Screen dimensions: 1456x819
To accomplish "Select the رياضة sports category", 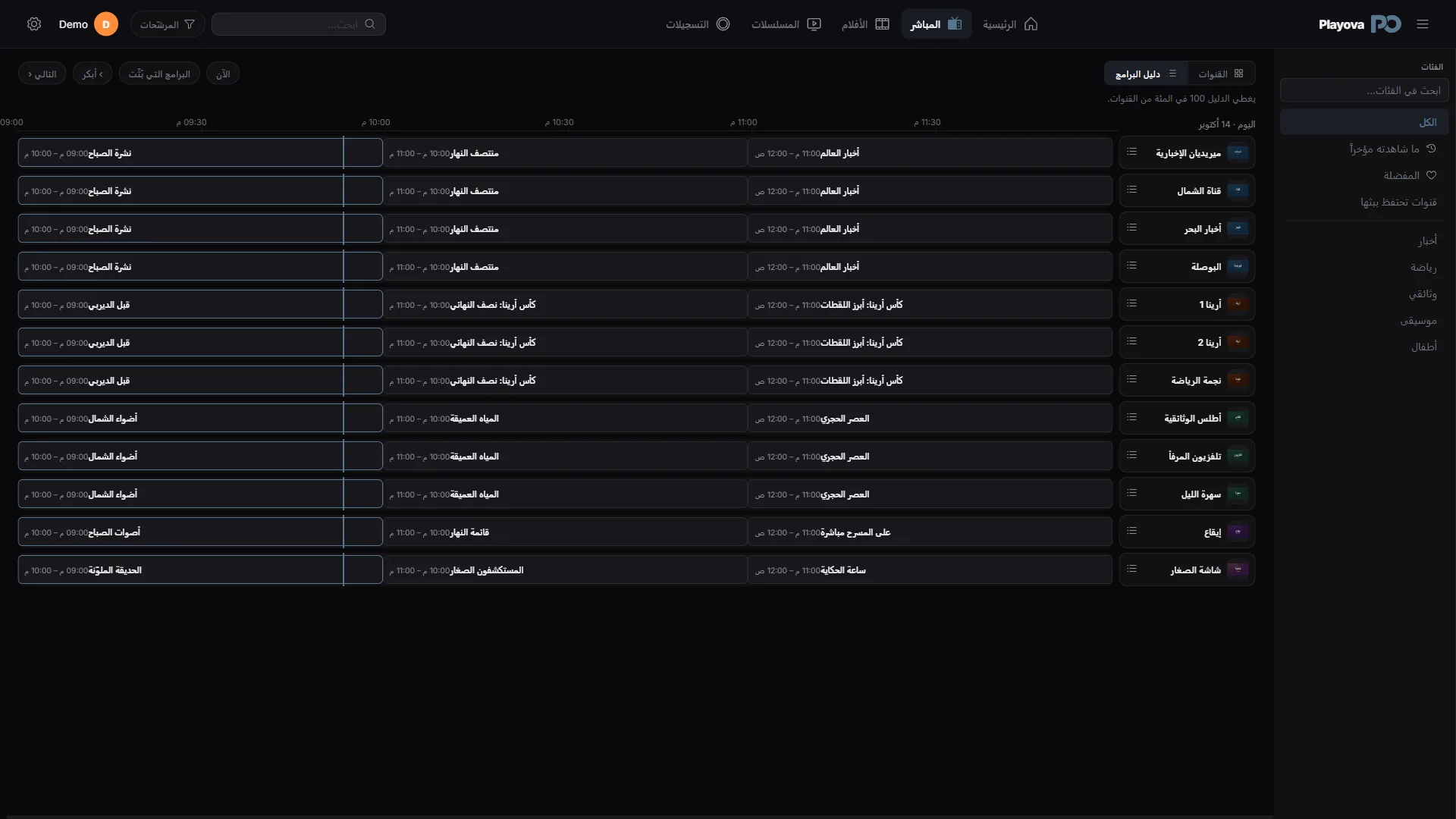I will (1364, 267).
